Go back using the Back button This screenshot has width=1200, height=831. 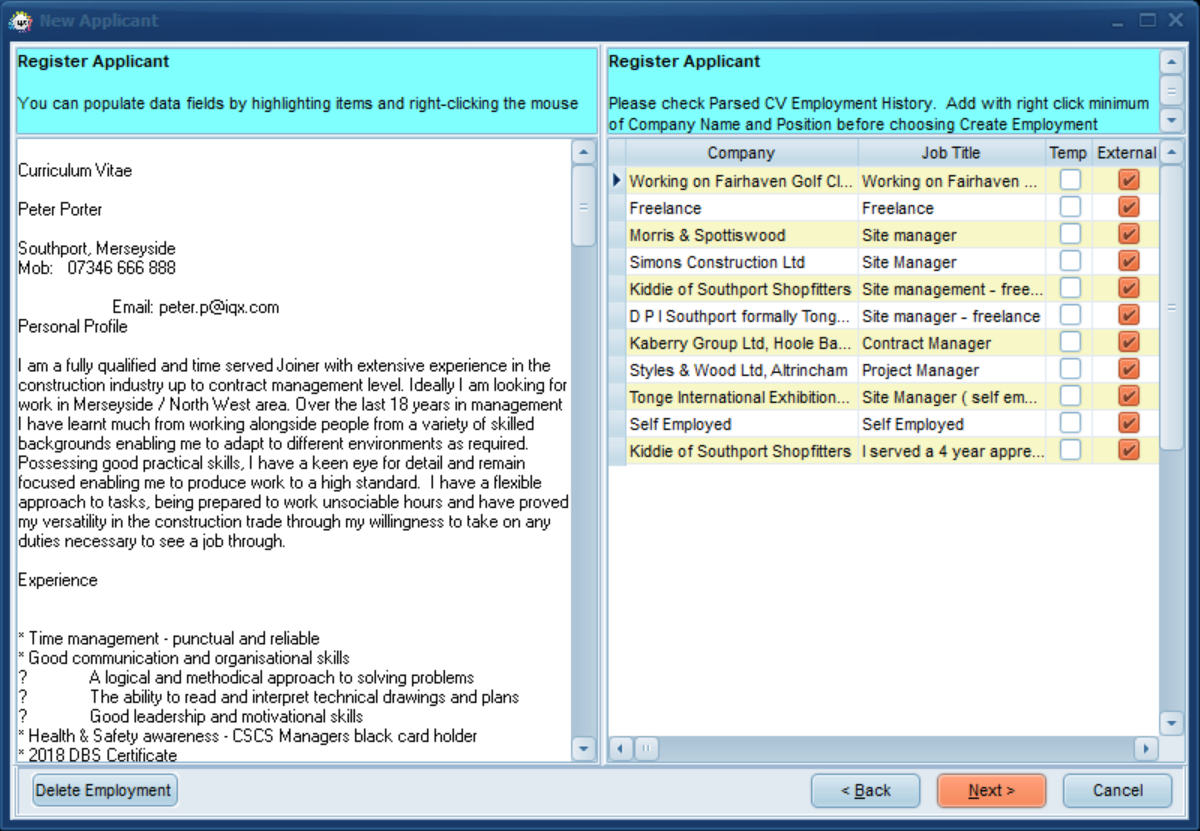865,790
